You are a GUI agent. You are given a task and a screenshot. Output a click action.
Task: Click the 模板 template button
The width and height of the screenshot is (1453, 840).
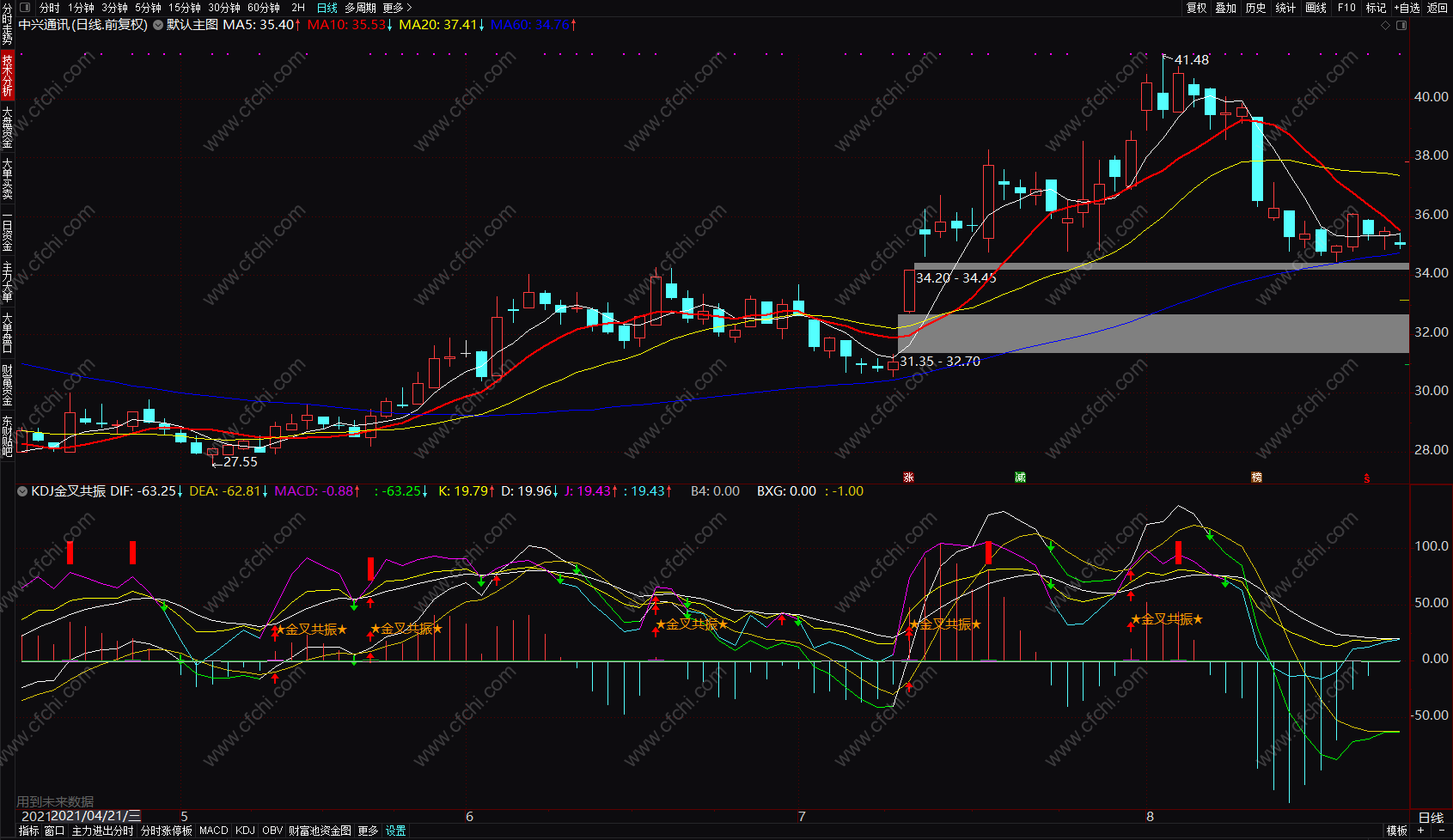coord(1397,831)
